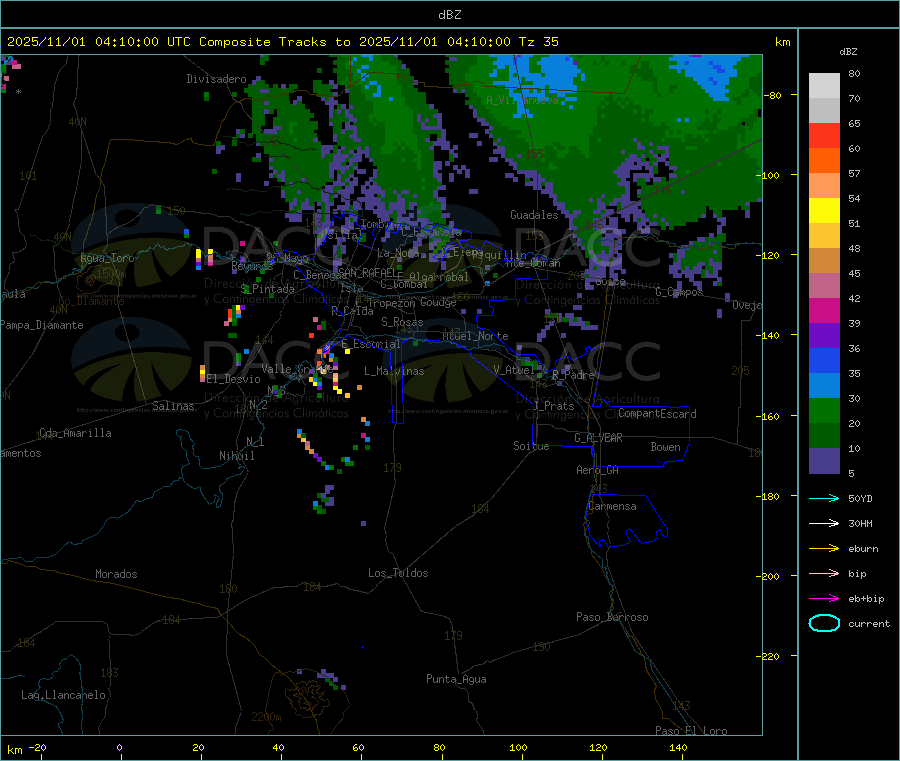Click the 'Cda_Amarilla' map label
This screenshot has width=900, height=761.
pos(75,433)
